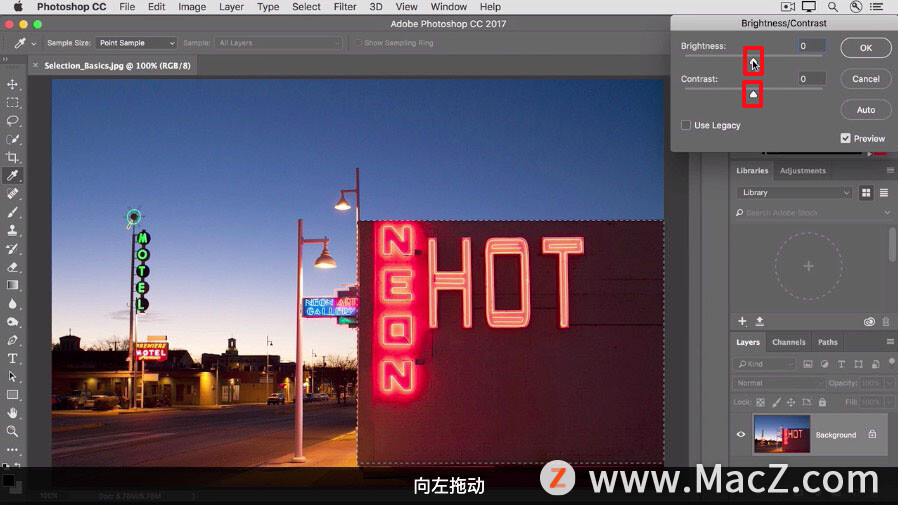Screen dimensions: 898x505
Task: Toggle smart object filter in Layers panel
Action: [x=876, y=364]
